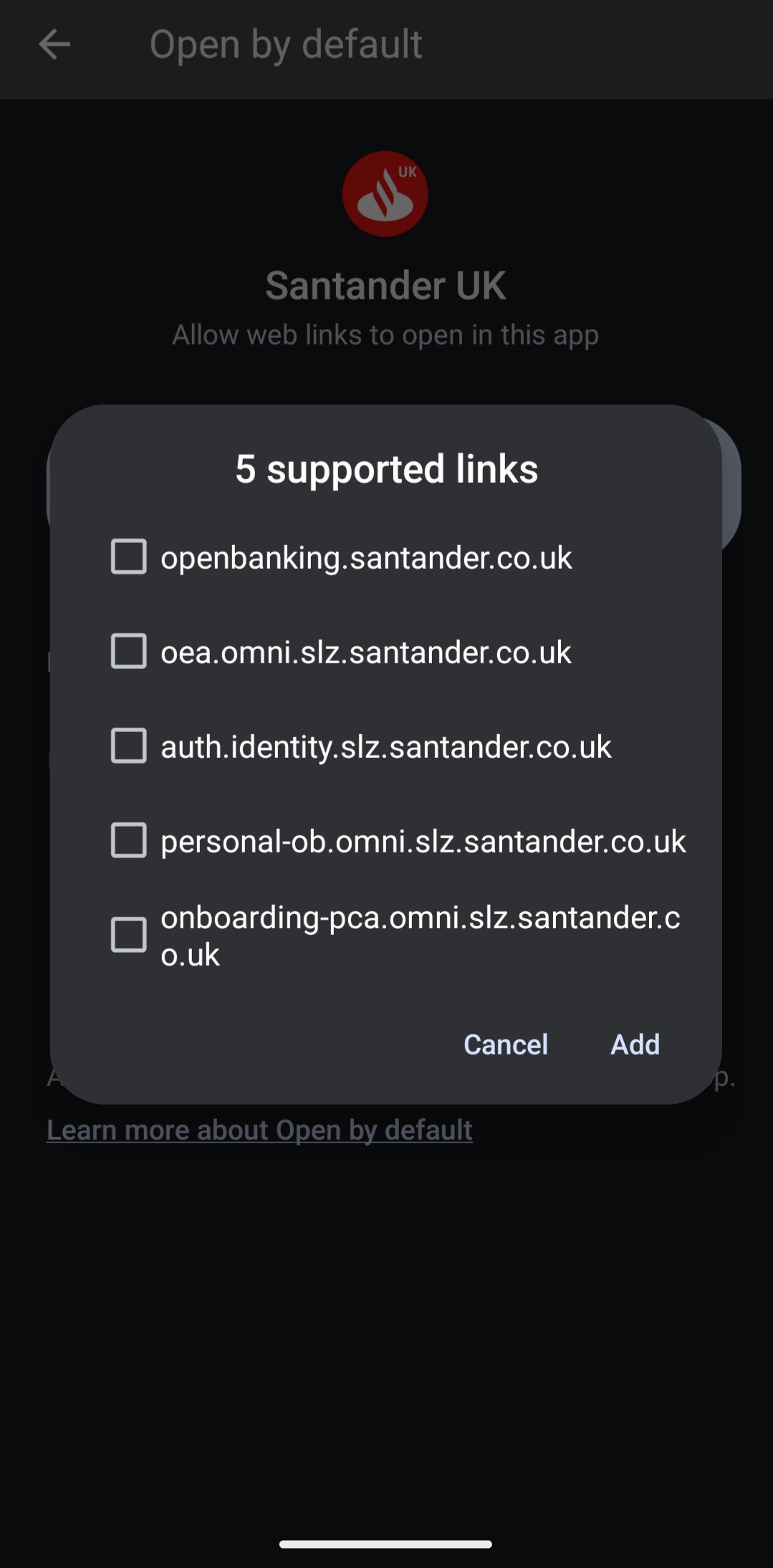Select the personal-ob.omni.slz.santander.co.uk checkbox

click(129, 840)
